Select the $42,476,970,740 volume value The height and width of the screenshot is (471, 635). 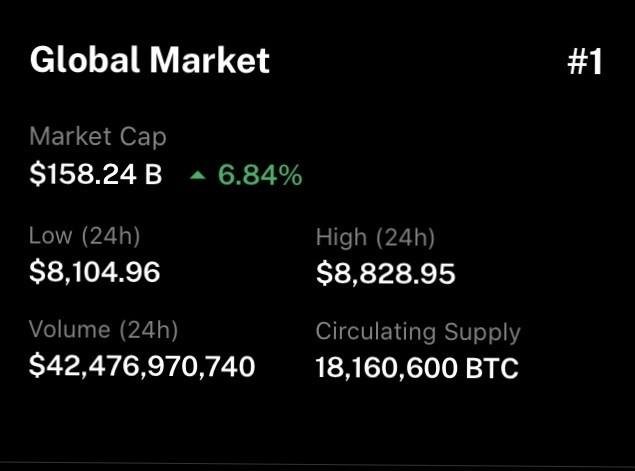(142, 366)
